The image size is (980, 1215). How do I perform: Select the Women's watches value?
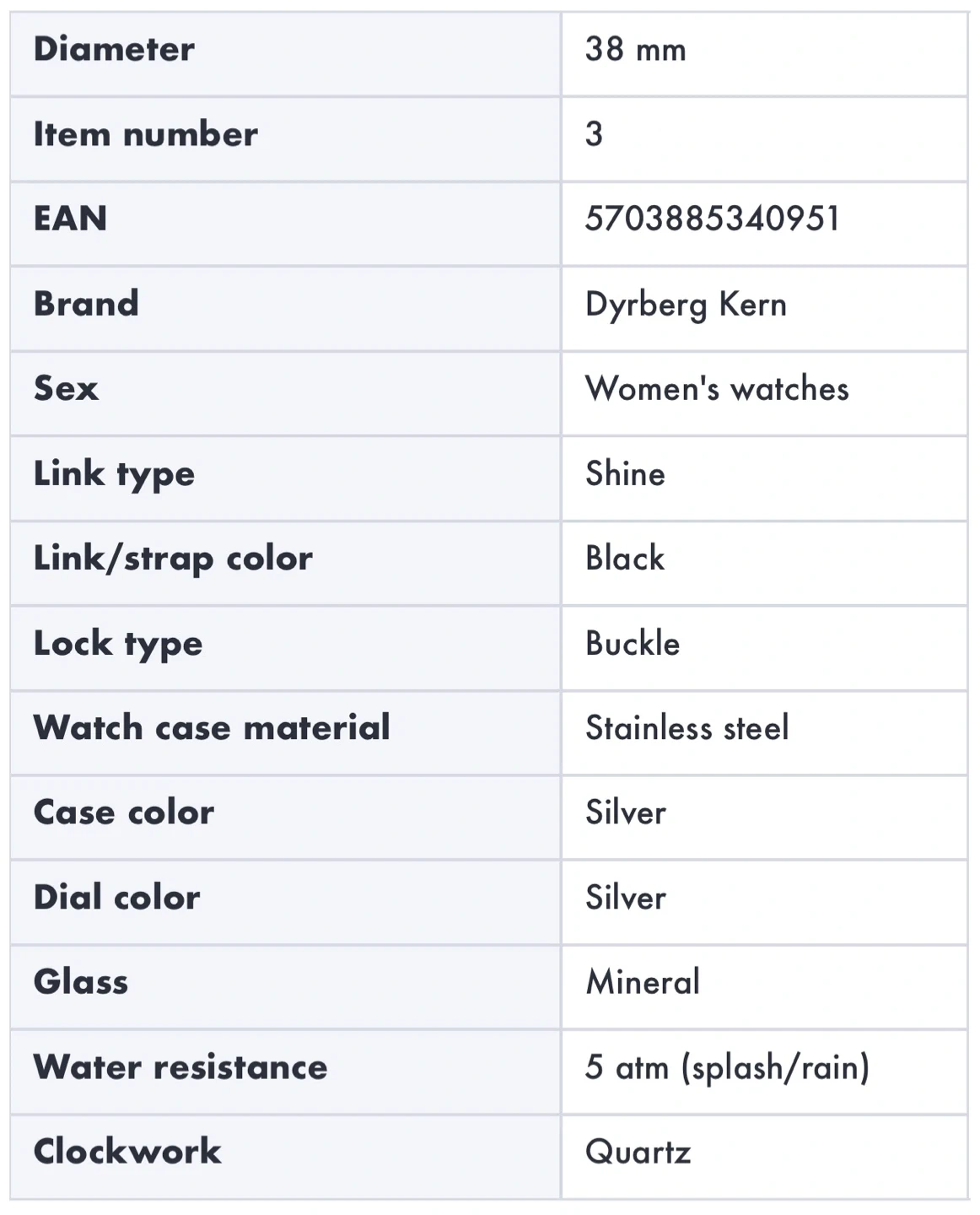click(717, 389)
